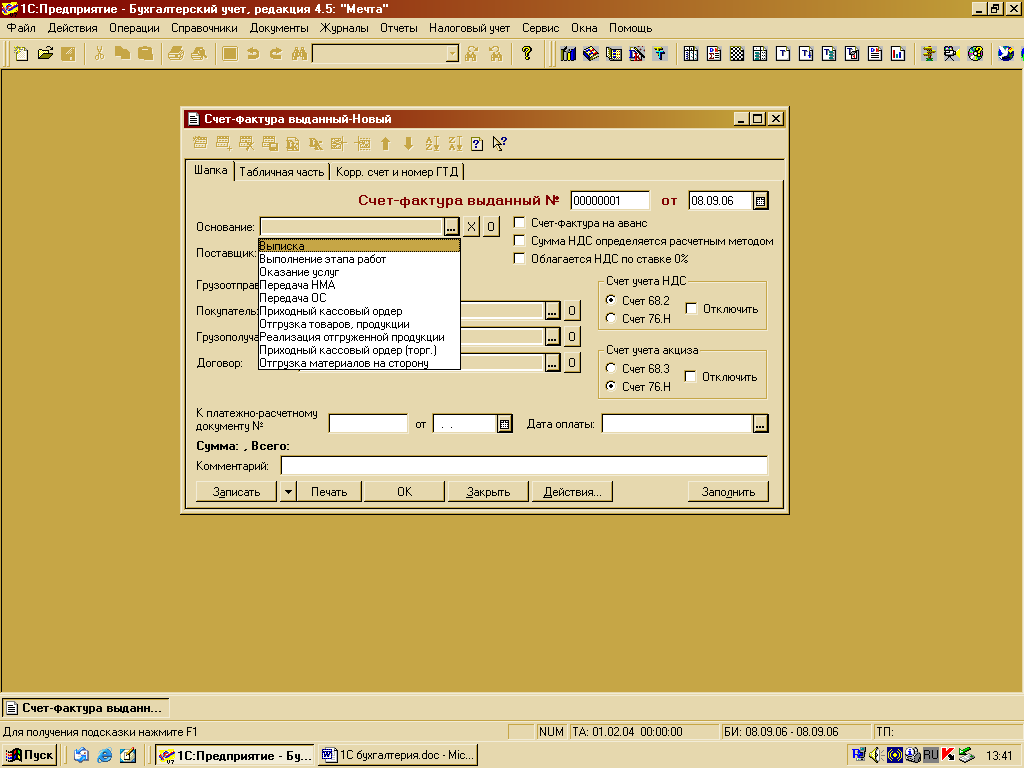
Task: Click the disc with question mark icon
Action: [975, 54]
